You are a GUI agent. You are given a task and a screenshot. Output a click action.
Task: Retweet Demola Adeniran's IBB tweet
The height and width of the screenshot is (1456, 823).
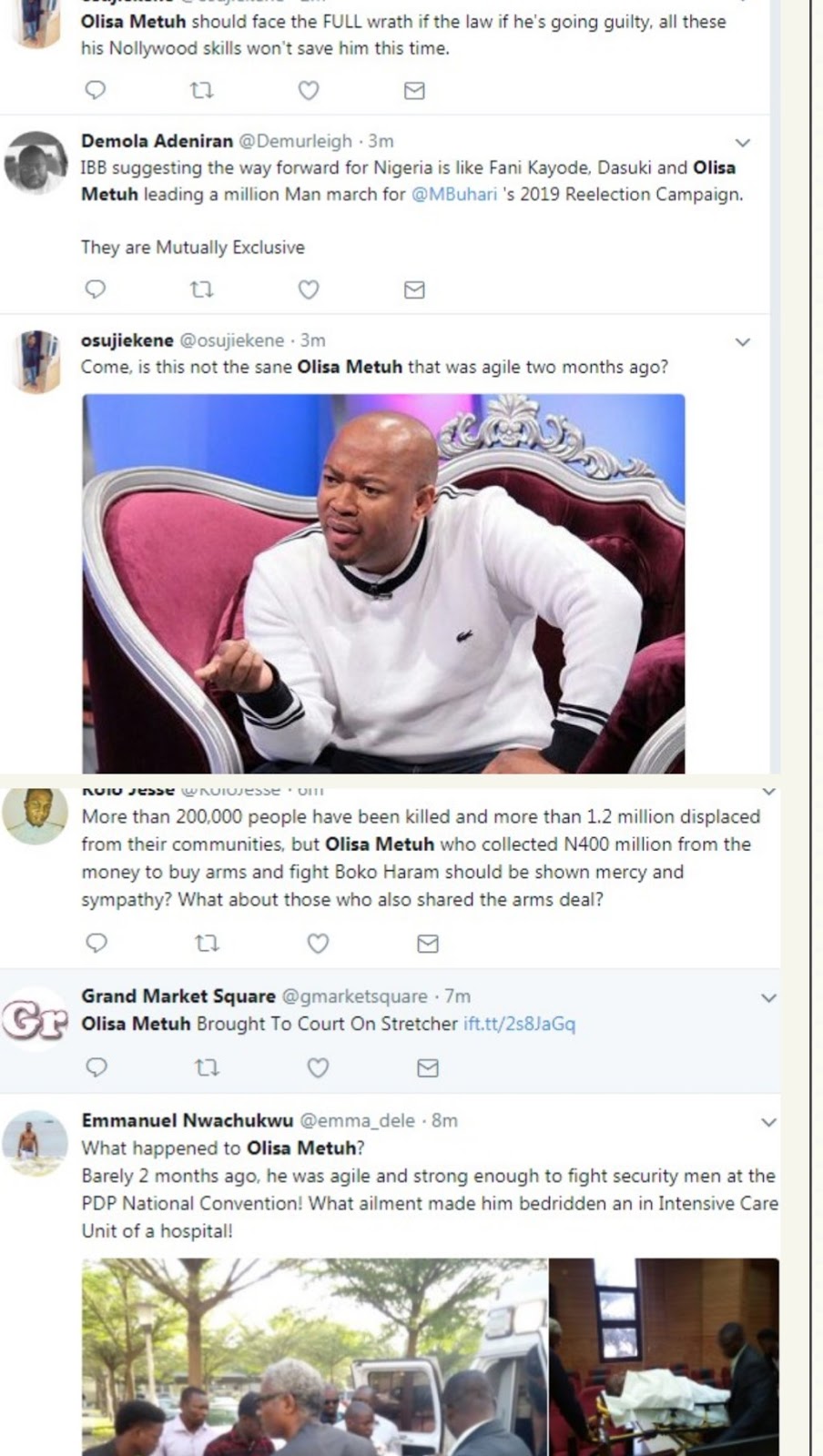tap(201, 289)
